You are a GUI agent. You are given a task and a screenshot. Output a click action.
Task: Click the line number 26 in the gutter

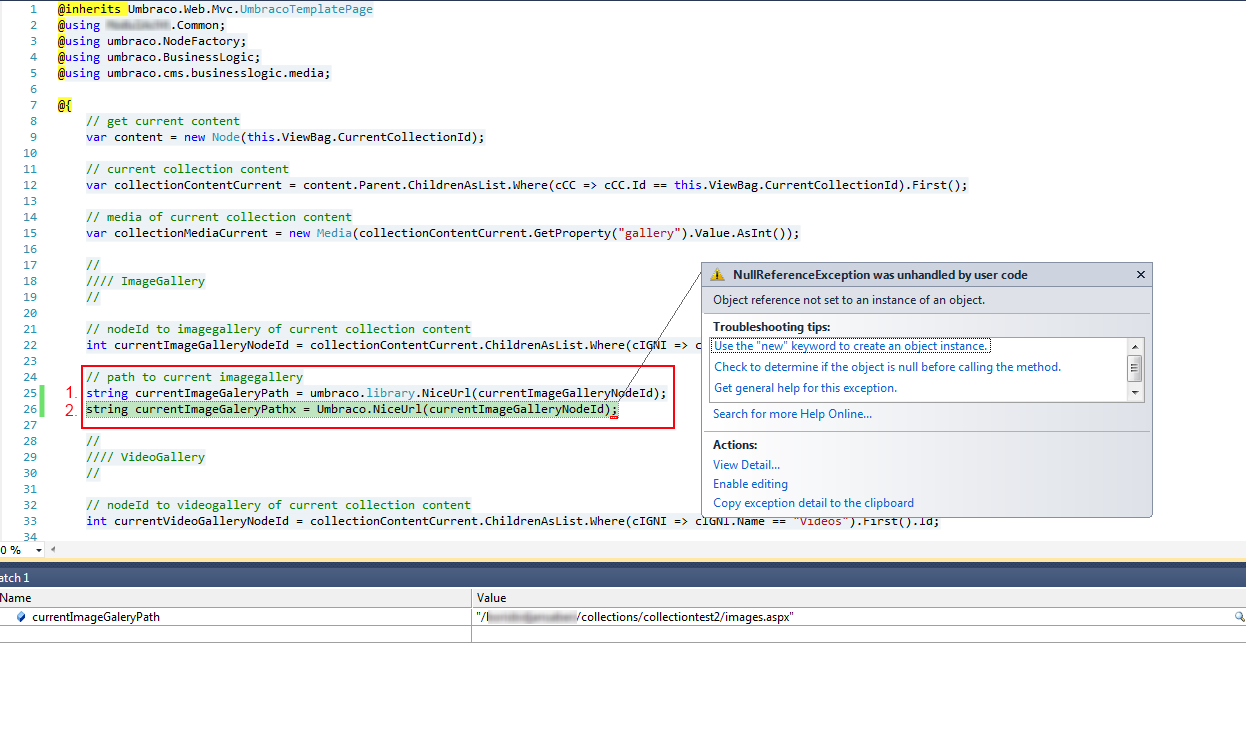[x=29, y=409]
